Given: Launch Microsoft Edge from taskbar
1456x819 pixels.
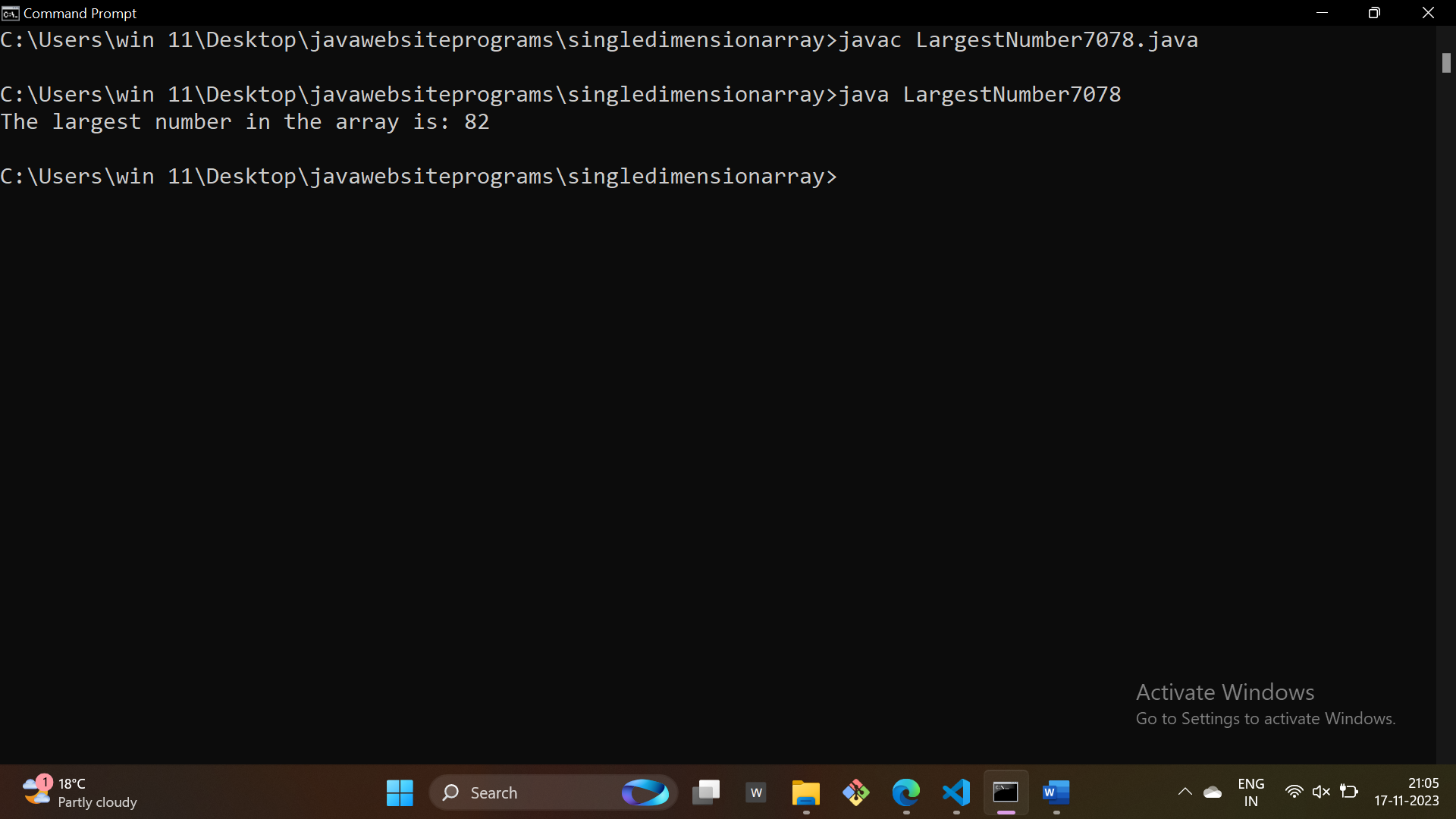Looking at the screenshot, I should (905, 792).
